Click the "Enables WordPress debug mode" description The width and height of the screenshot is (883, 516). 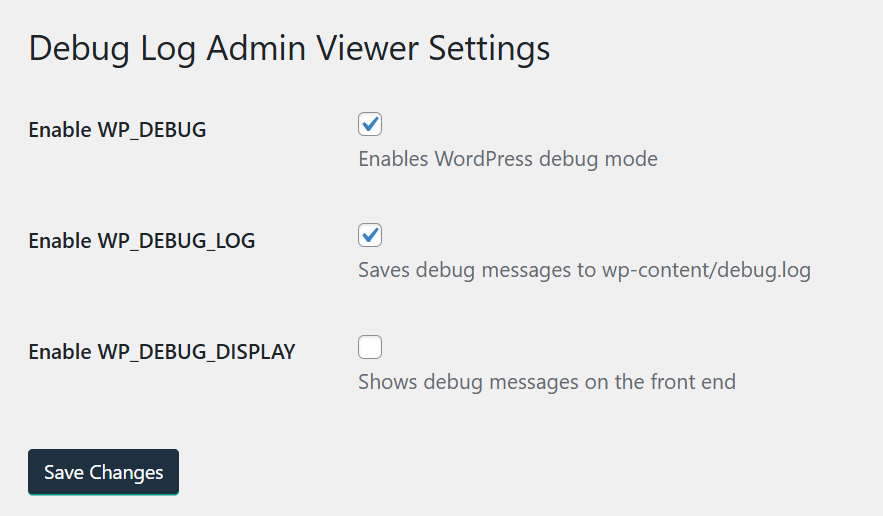[x=507, y=159]
